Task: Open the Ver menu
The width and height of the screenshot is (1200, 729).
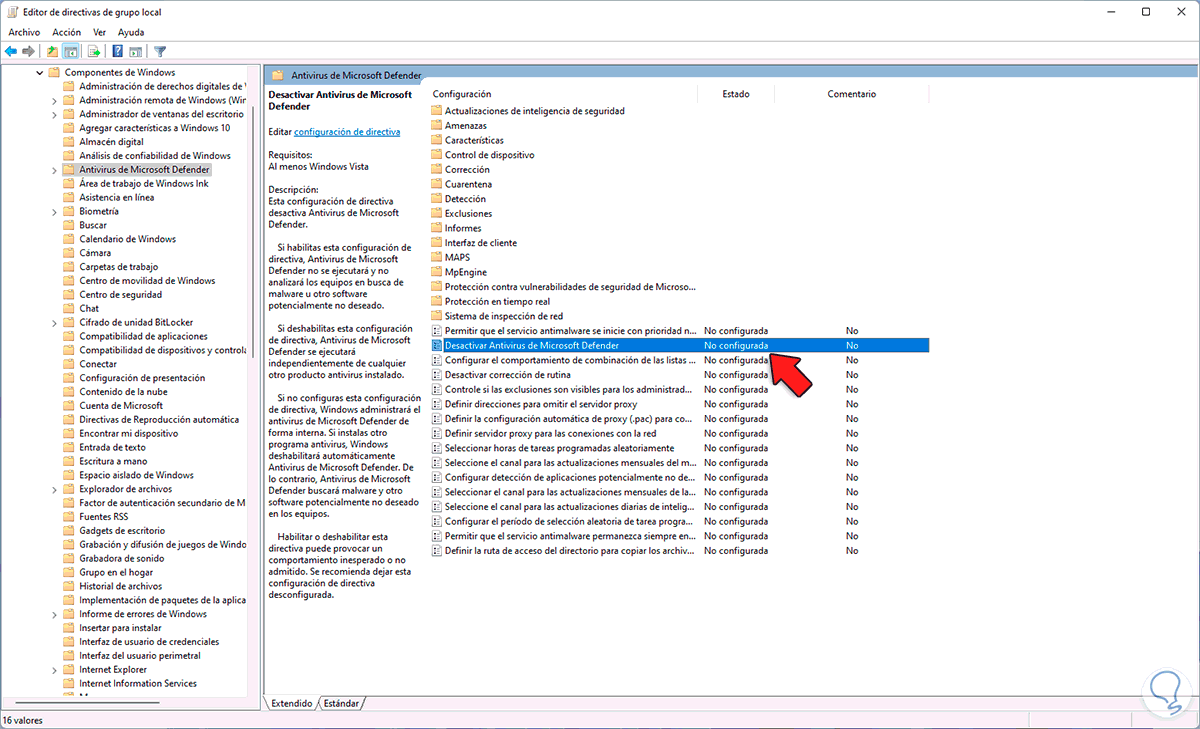Action: pos(100,32)
